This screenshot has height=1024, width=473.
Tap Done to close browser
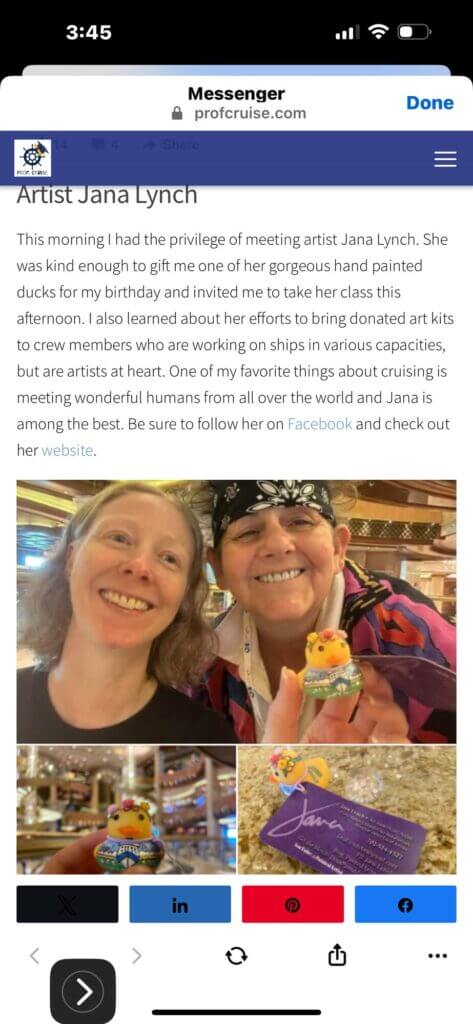(x=429, y=103)
